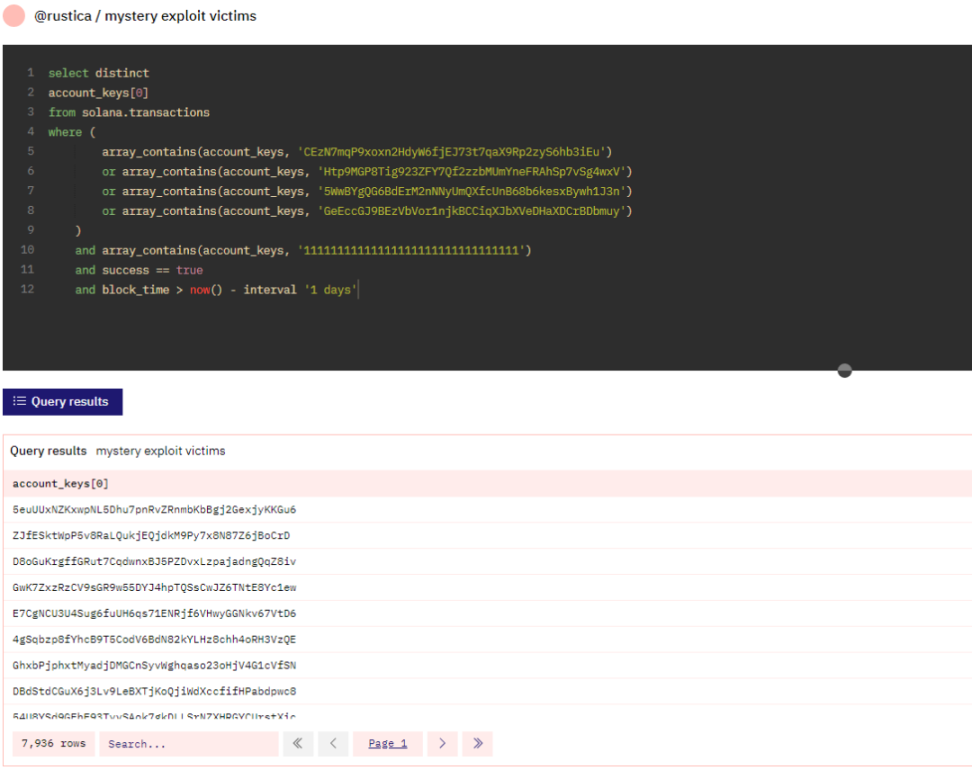The width and height of the screenshot is (972, 770).
Task: Select result row starting with GwK7ZxzRz
Action: tap(154, 588)
